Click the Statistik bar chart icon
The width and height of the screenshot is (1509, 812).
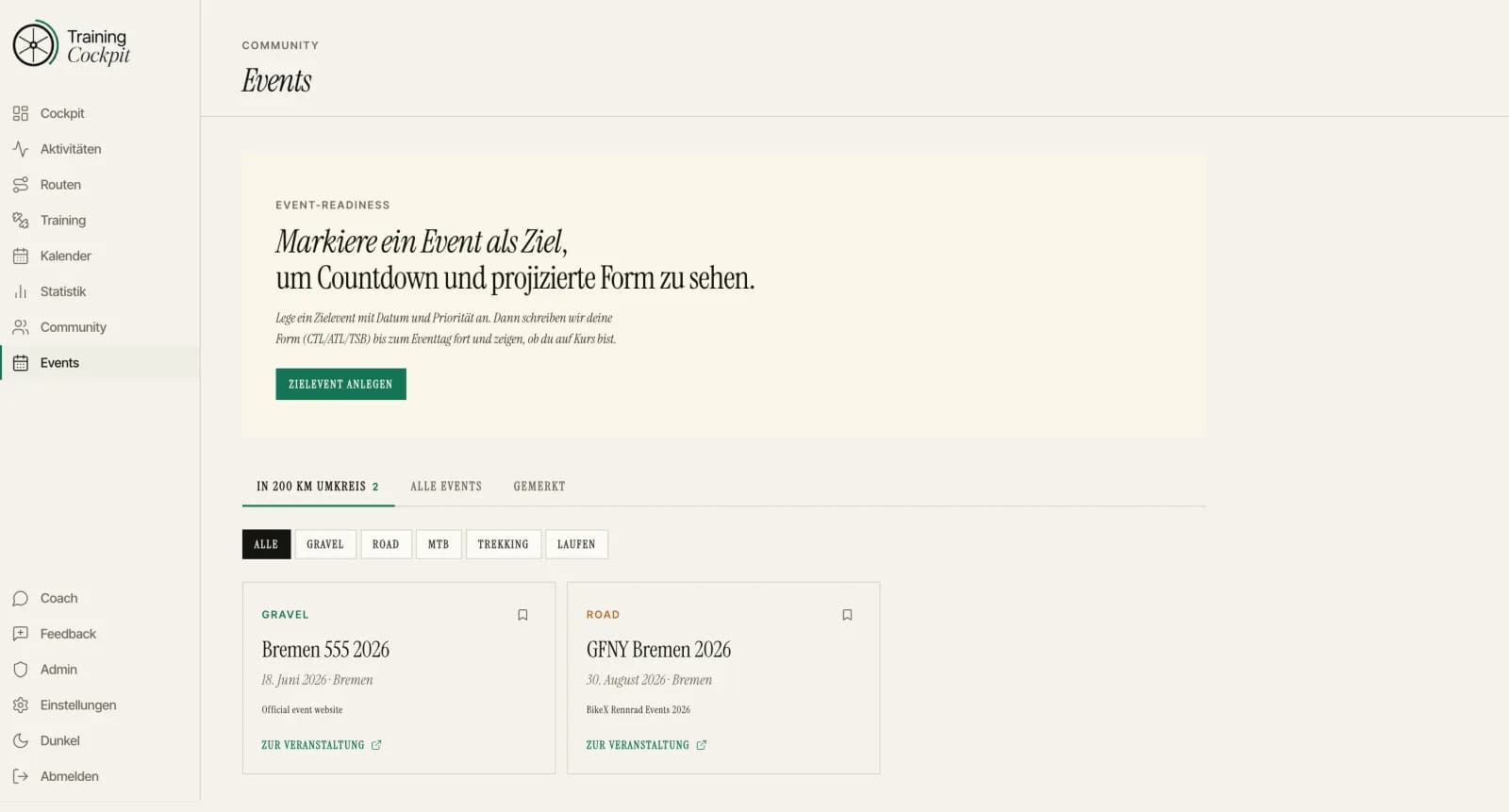tap(21, 291)
